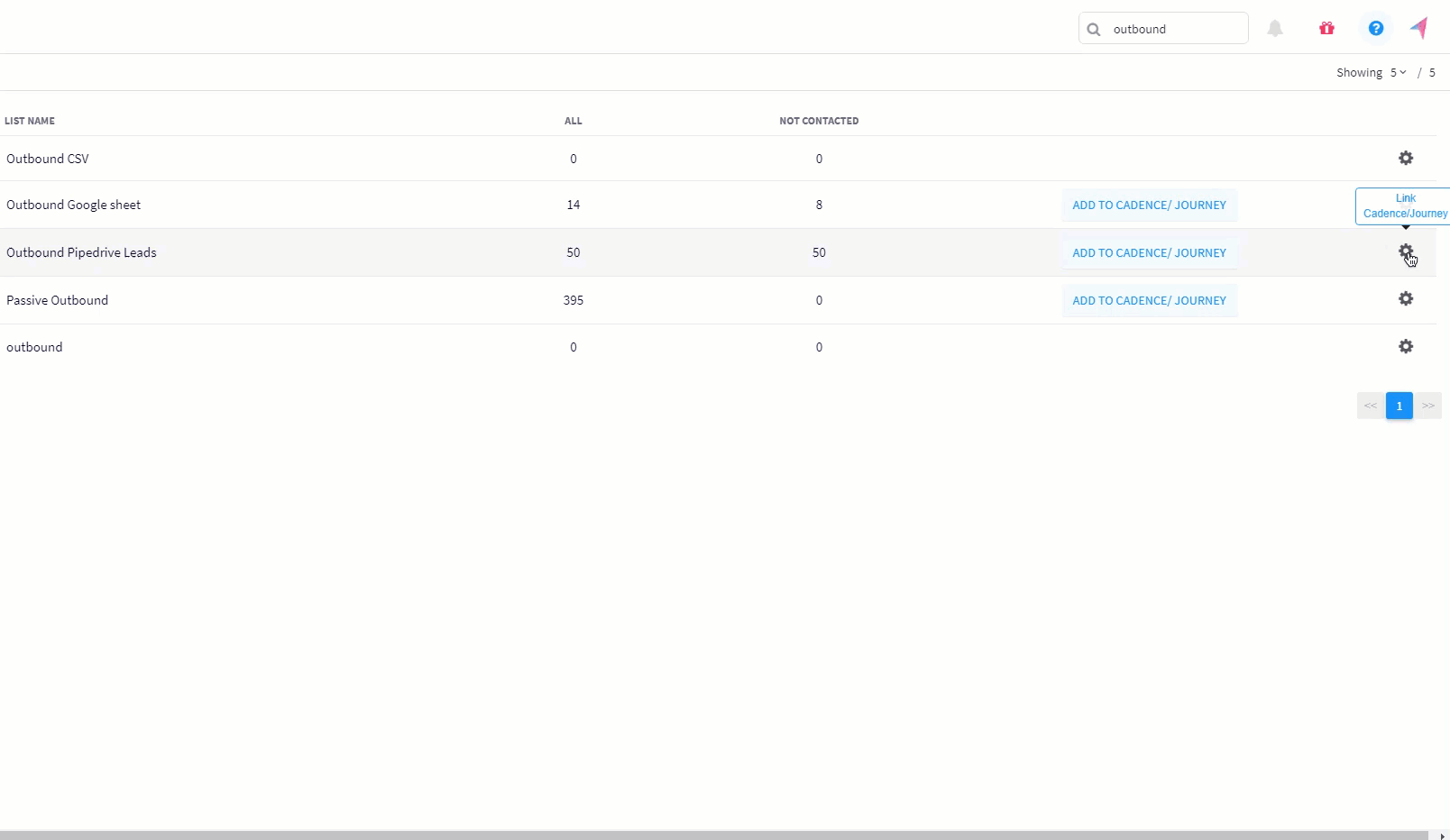The image size is (1450, 840).
Task: Open the Passive Outbound list
Action: (x=57, y=300)
